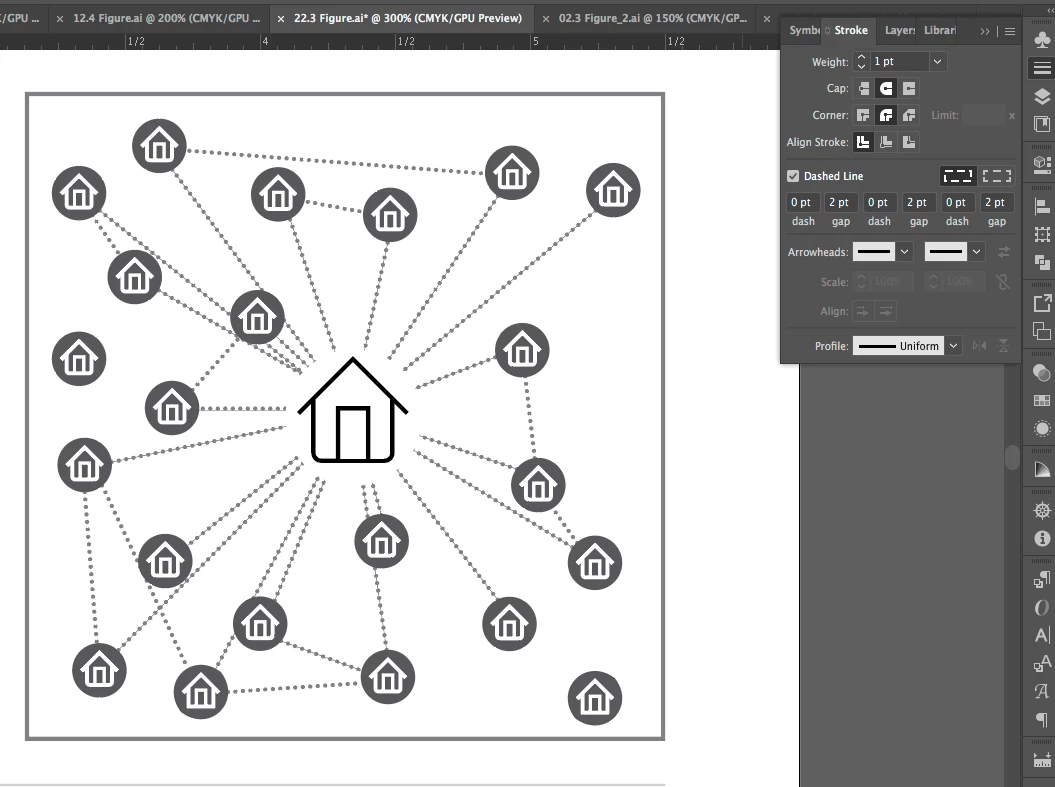Click the last gap value field
The width and height of the screenshot is (1055, 787).
[x=996, y=202]
